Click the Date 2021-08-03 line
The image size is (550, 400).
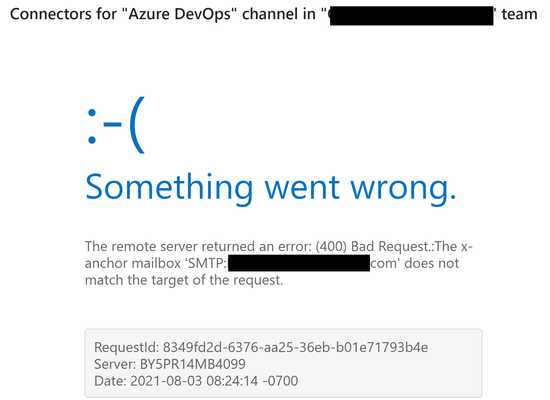pos(196,381)
